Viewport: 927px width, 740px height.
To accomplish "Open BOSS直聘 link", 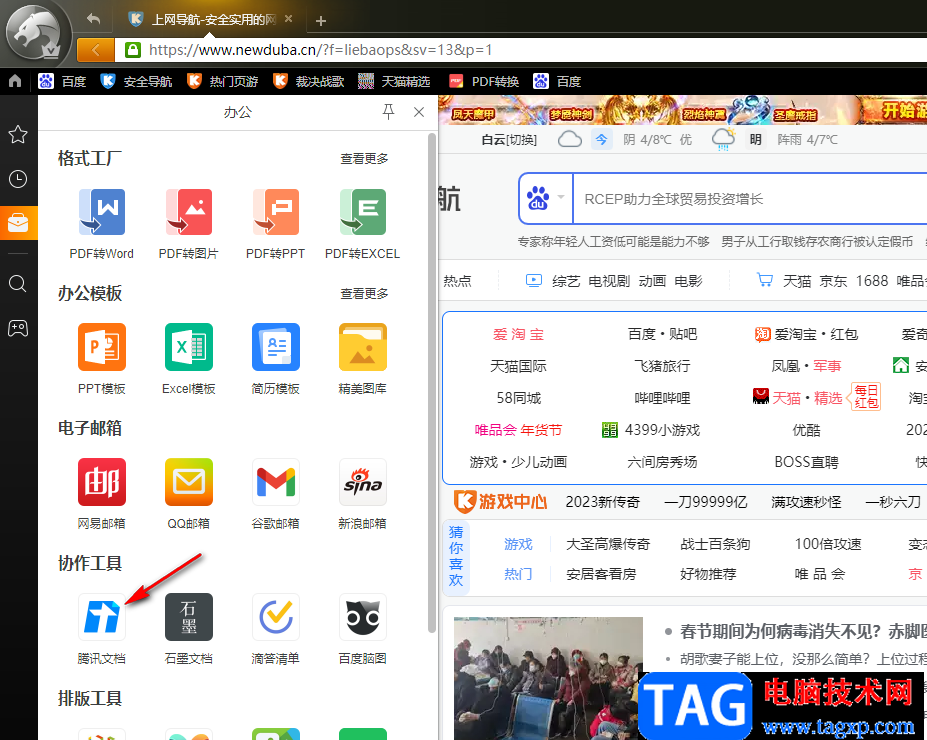I will coord(806,462).
